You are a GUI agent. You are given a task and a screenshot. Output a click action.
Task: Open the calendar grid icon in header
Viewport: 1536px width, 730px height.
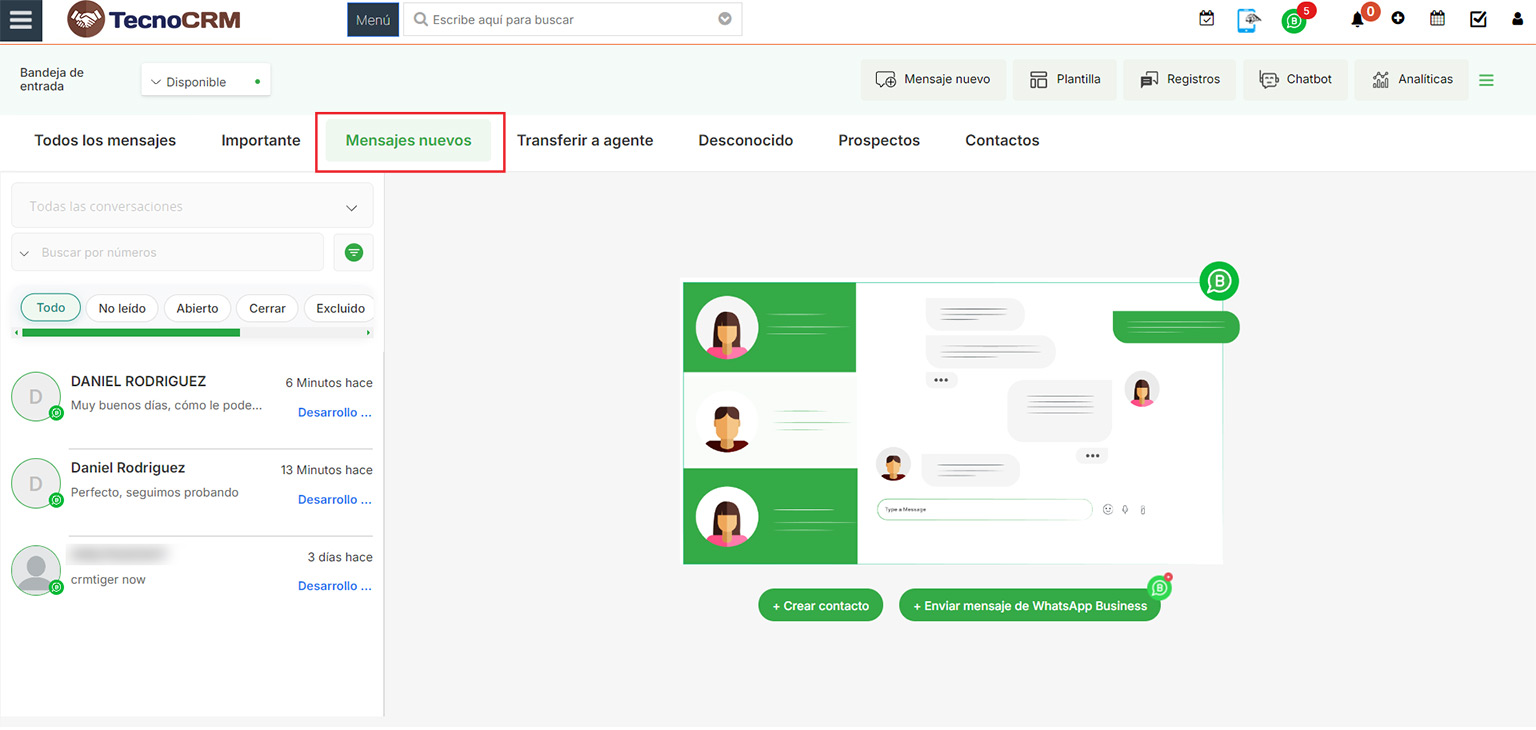pos(1437,19)
